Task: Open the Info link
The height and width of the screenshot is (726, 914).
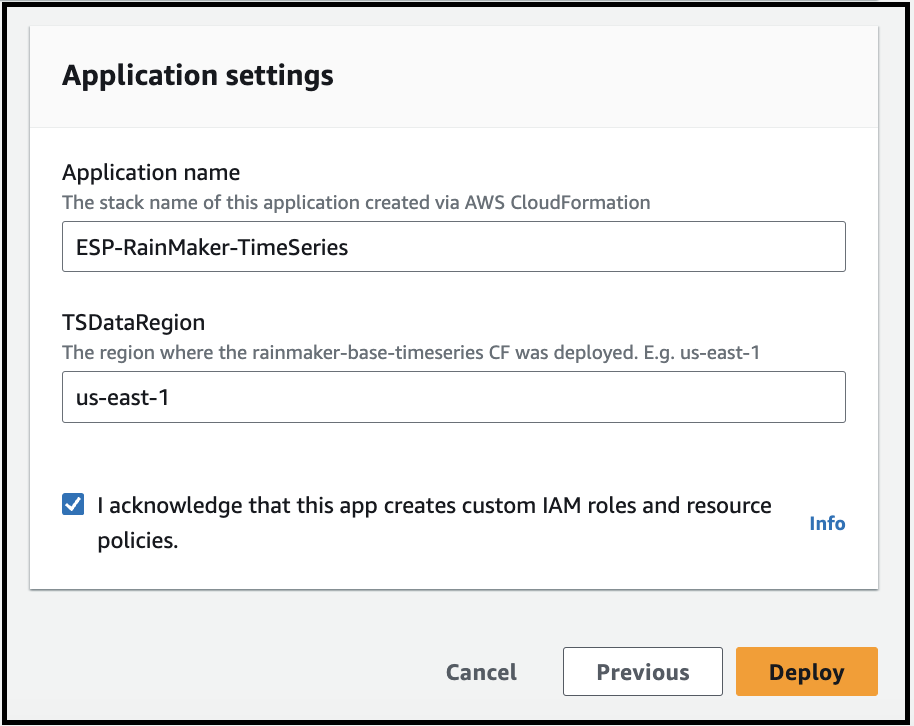Action: click(827, 523)
